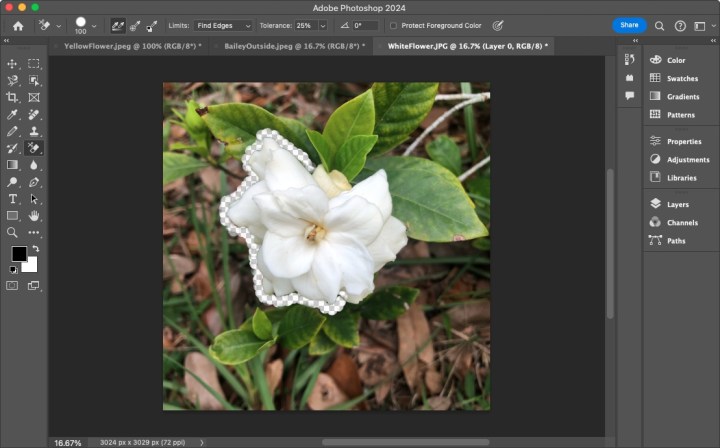Image resolution: width=720 pixels, height=448 pixels.
Task: Click the blue Share button
Action: (x=629, y=25)
